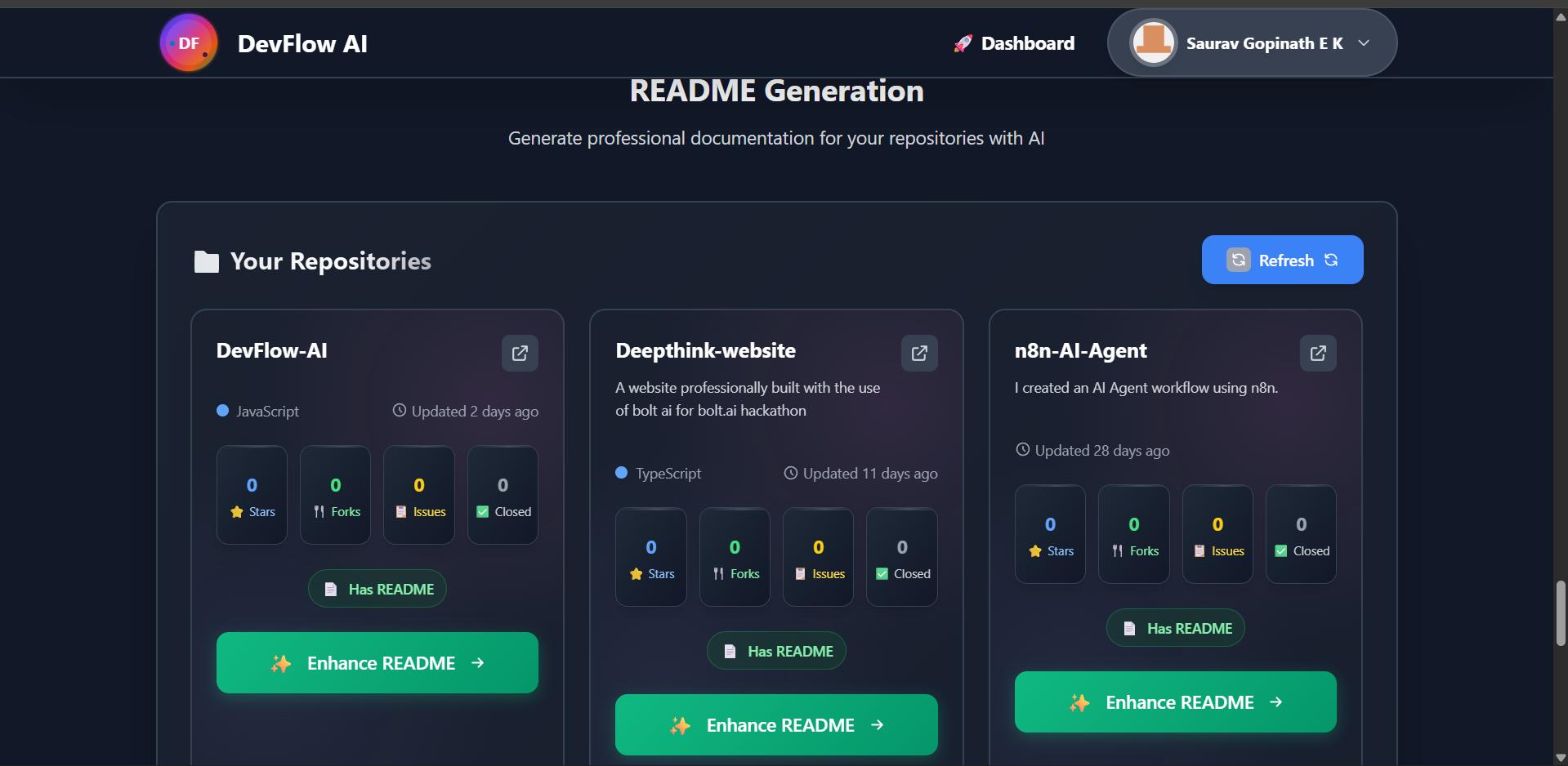Click the TypeScript language color dot
This screenshot has height=766, width=1568.
pyautogui.click(x=621, y=473)
